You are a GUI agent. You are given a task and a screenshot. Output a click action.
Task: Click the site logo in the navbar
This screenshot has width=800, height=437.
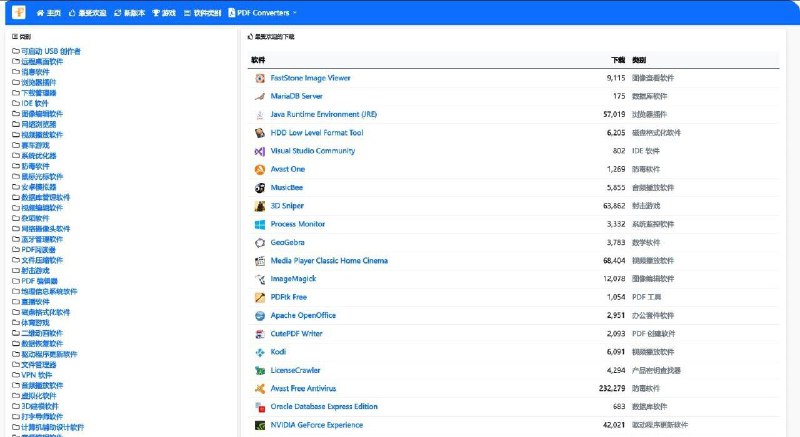18,12
